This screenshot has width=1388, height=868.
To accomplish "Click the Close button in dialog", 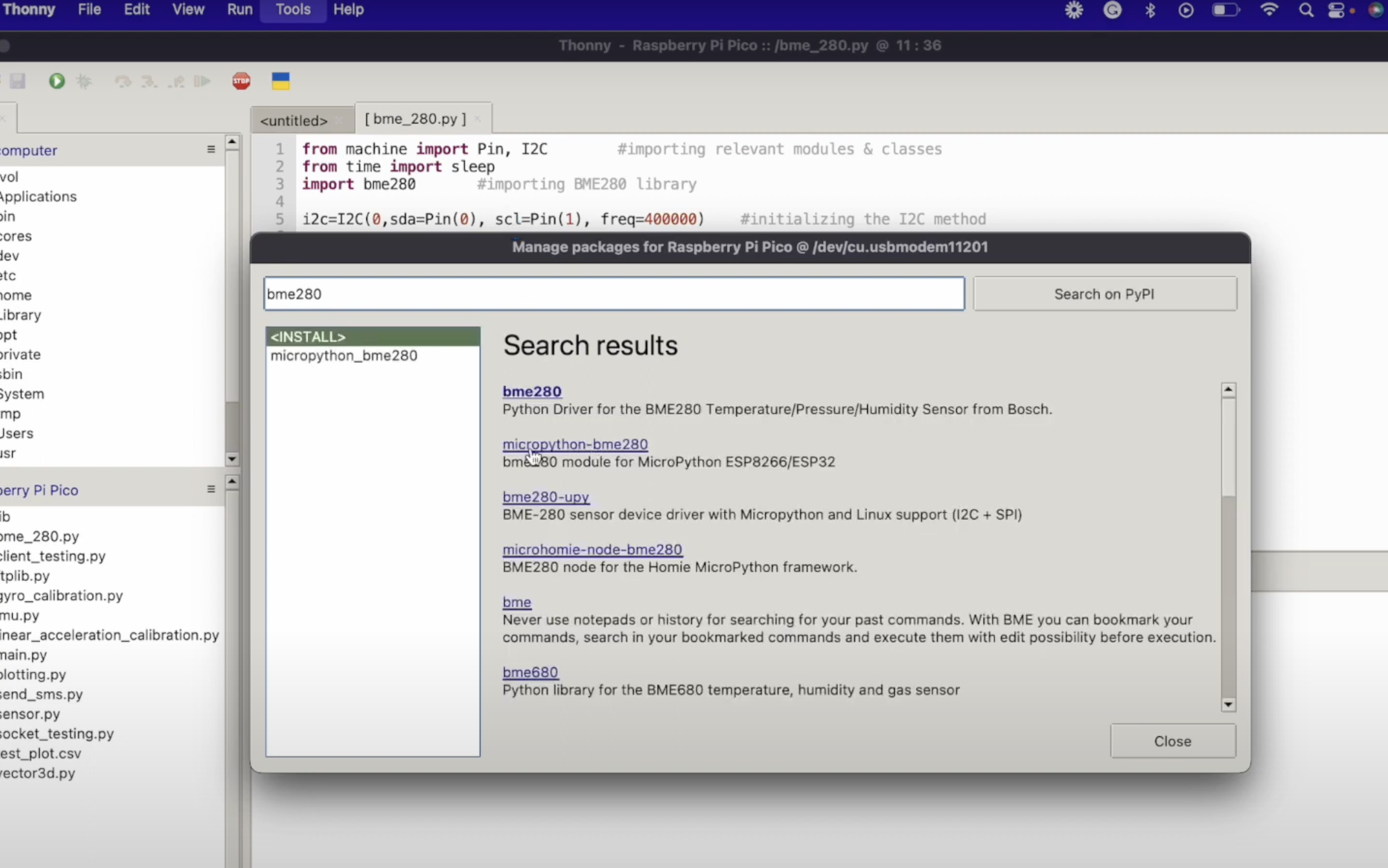I will pos(1173,741).
